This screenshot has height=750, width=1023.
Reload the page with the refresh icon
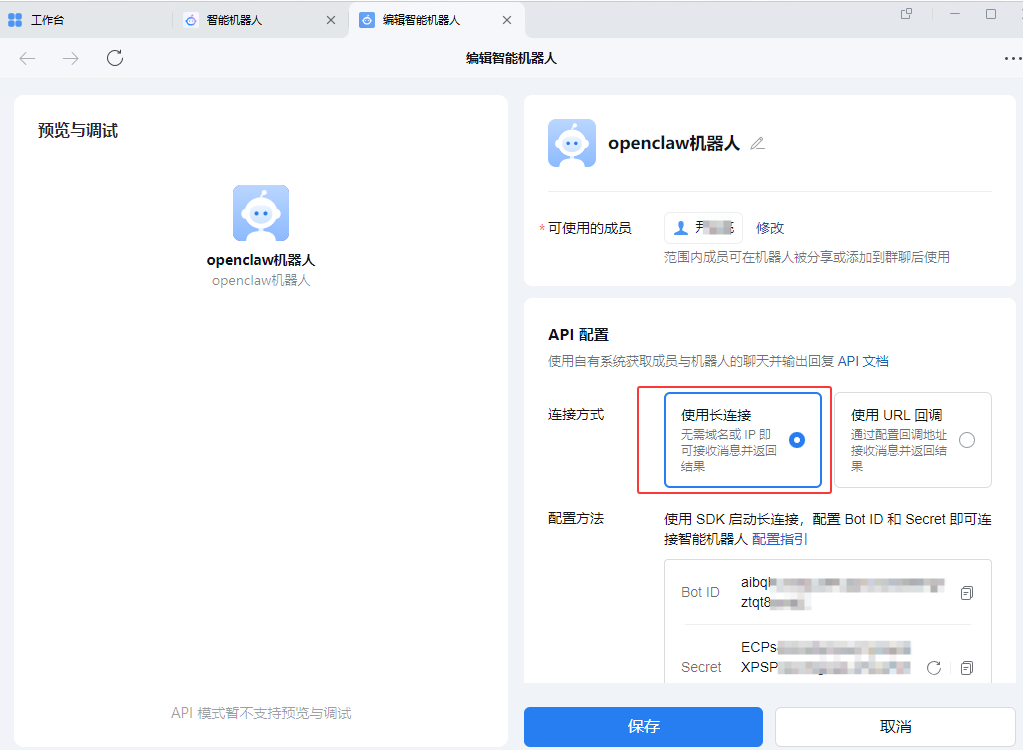point(115,58)
